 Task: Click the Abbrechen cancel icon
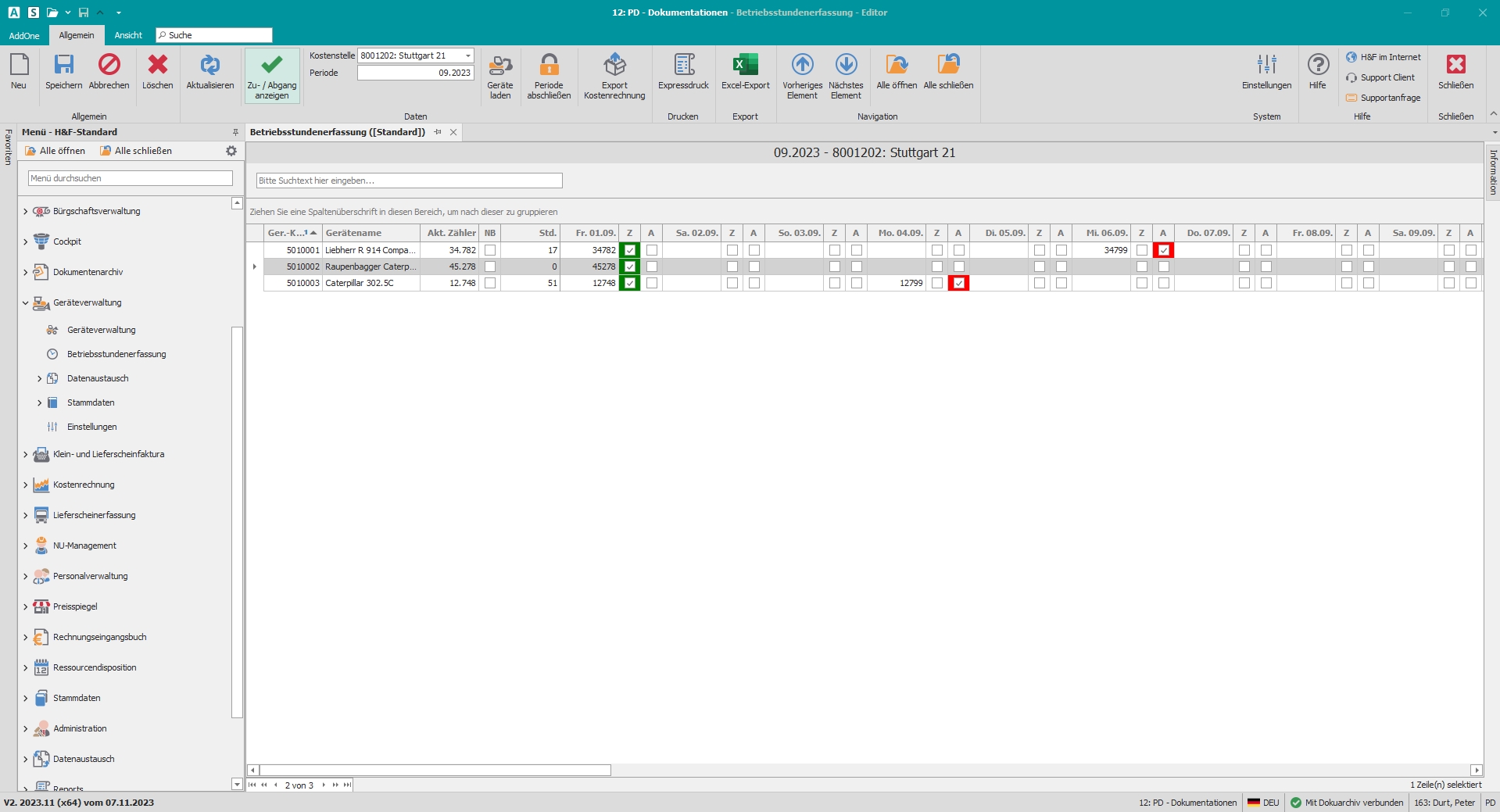click(109, 66)
